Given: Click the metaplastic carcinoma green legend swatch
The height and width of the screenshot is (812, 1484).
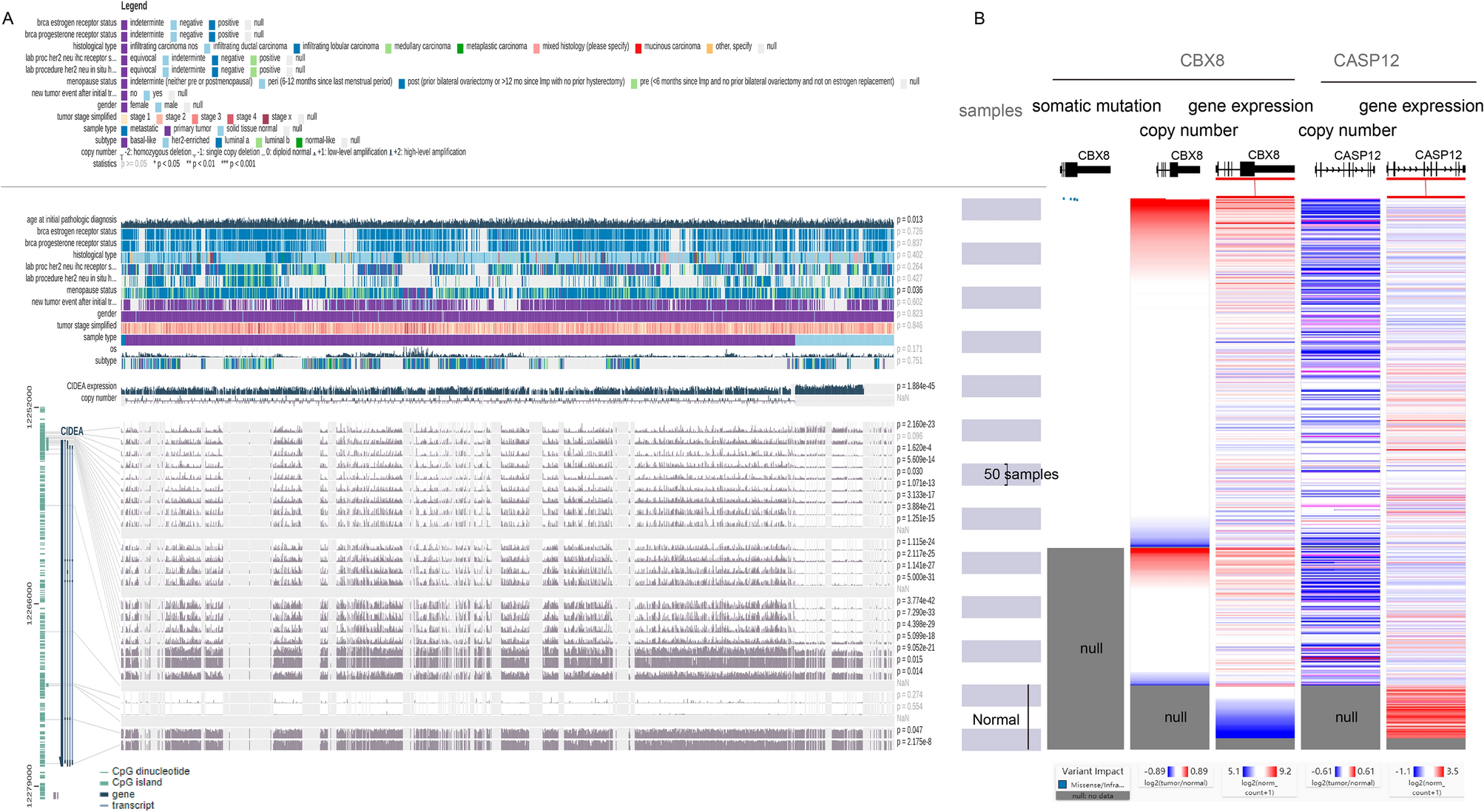Looking at the screenshot, I should (x=460, y=47).
